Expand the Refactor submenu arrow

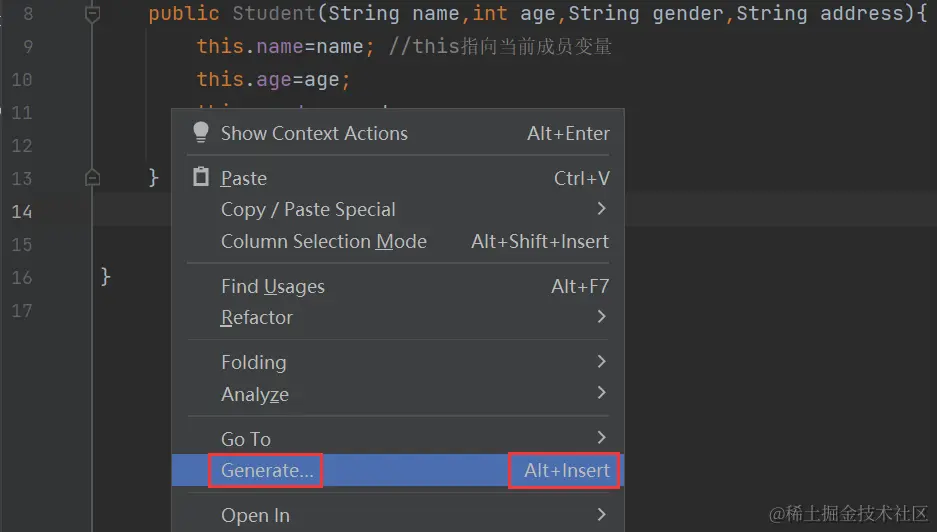[601, 317]
